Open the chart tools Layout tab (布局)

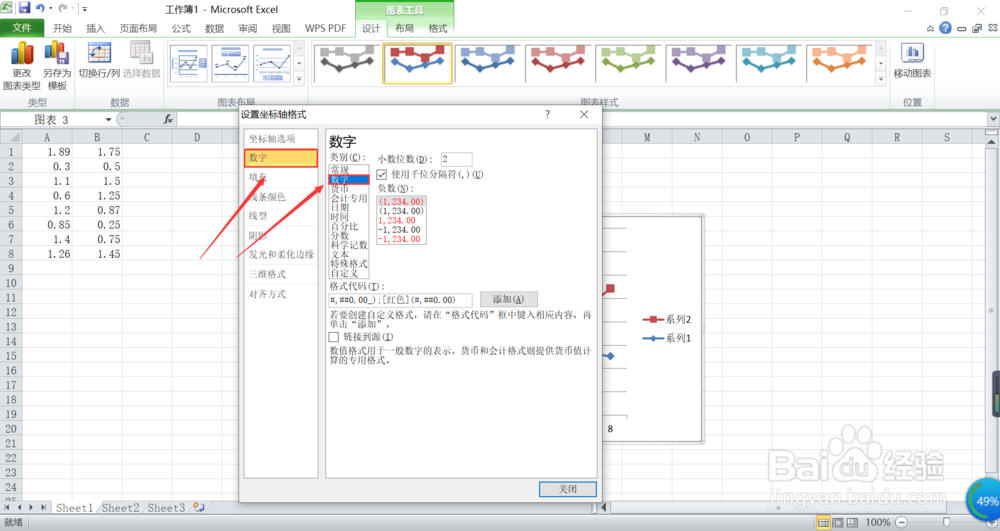coord(404,28)
